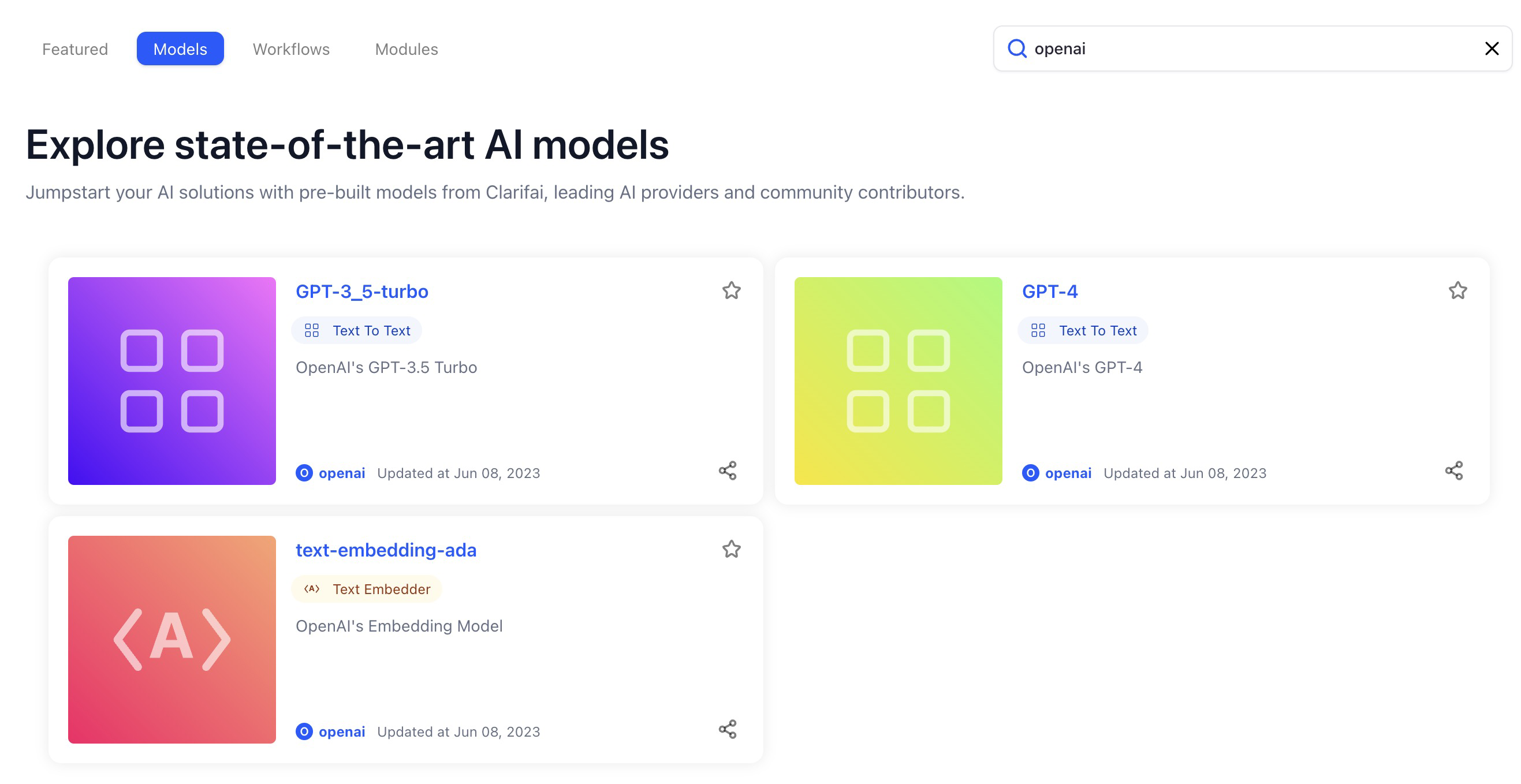
Task: Click openai avatar on GPT-4 card
Action: [1030, 473]
